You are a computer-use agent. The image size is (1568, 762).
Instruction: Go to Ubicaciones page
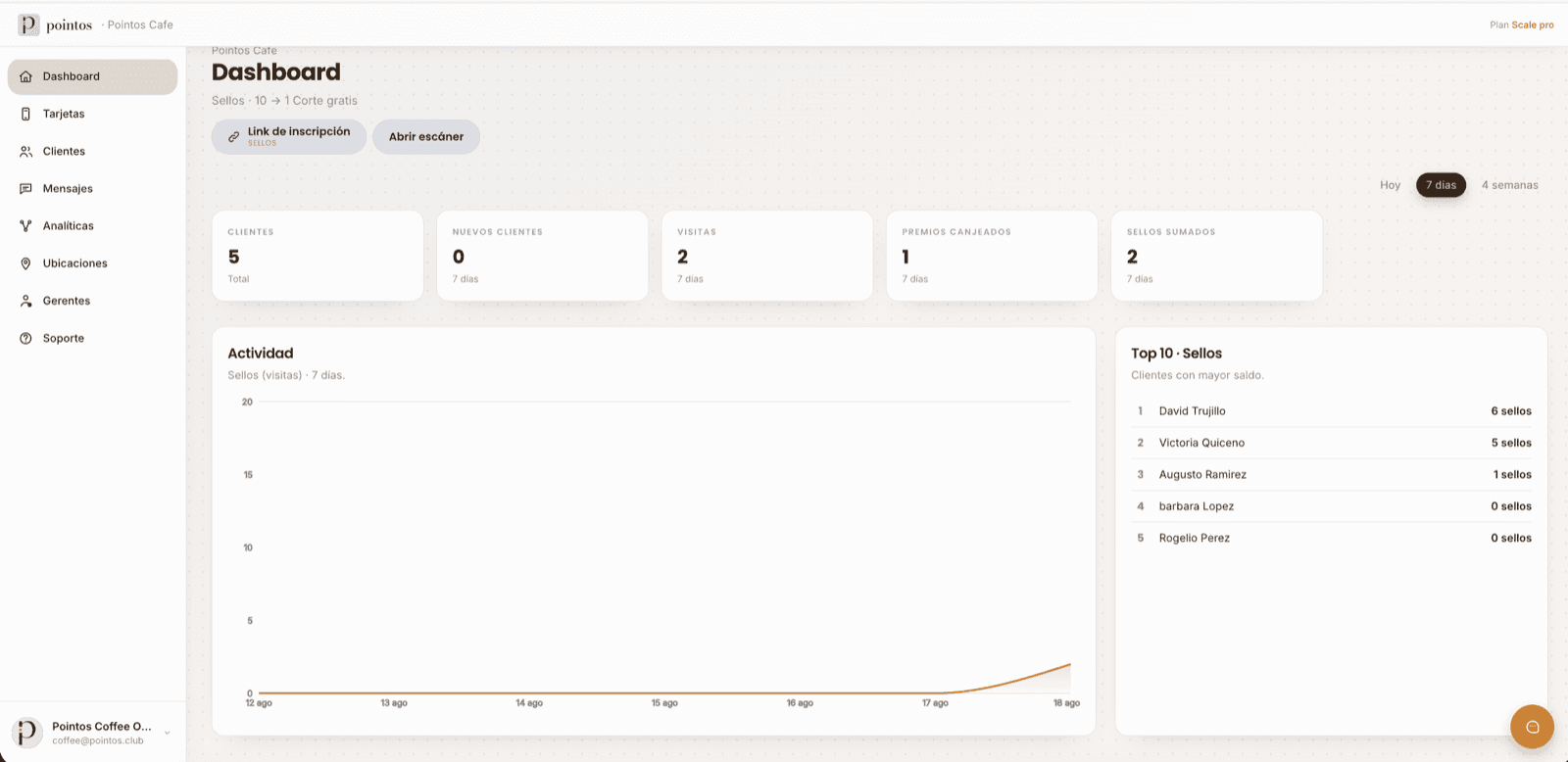click(92, 263)
